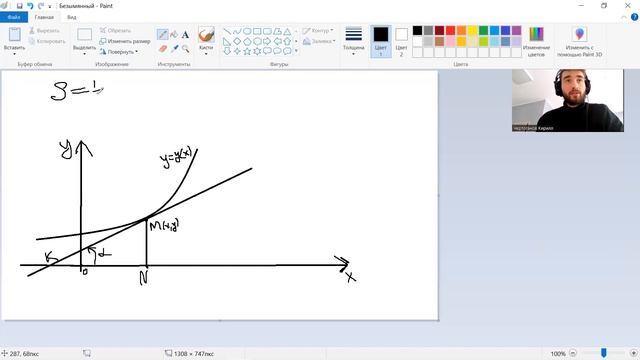
Task: Click the Redo arrow
Action: 41,6
